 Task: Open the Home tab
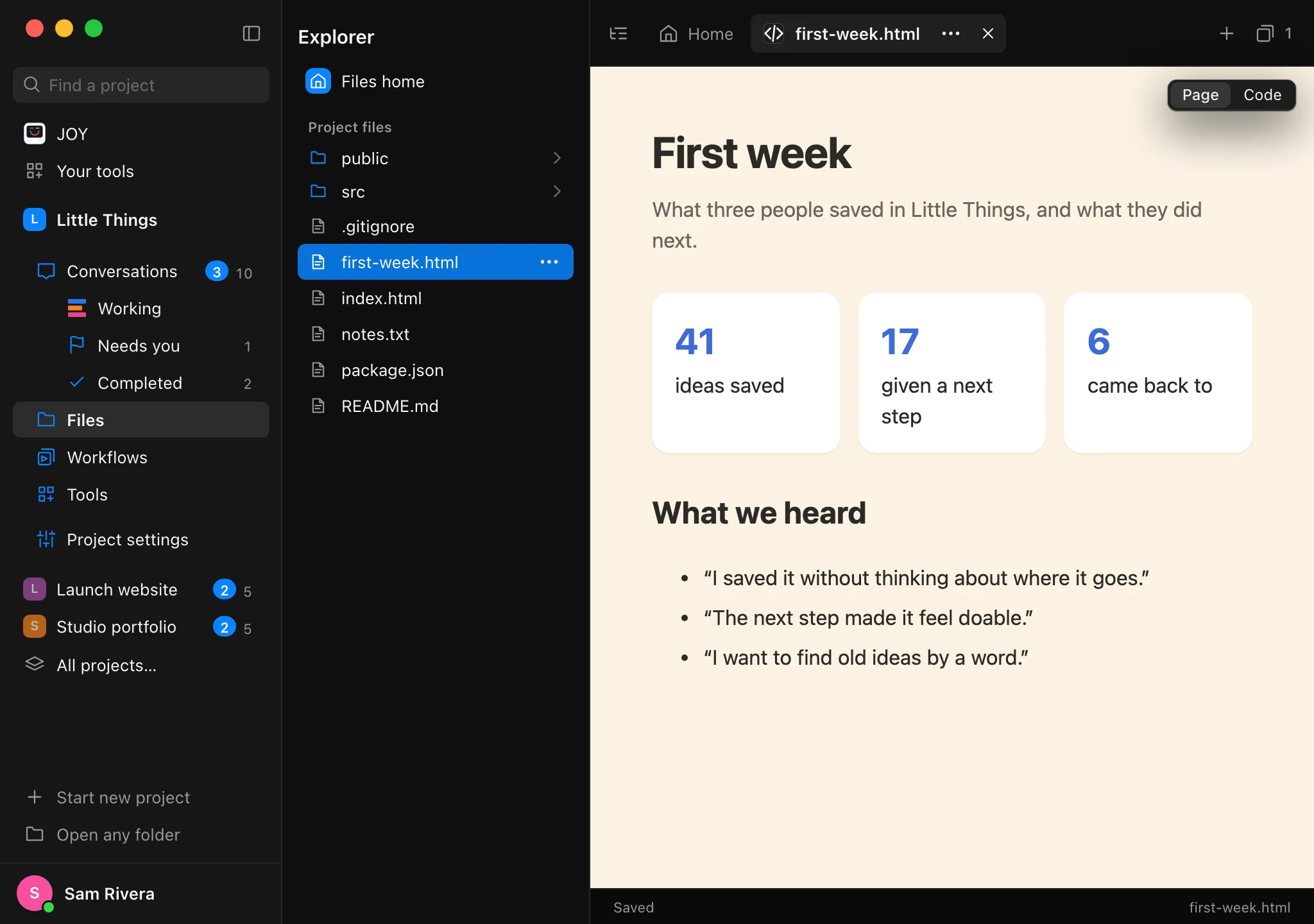click(696, 33)
